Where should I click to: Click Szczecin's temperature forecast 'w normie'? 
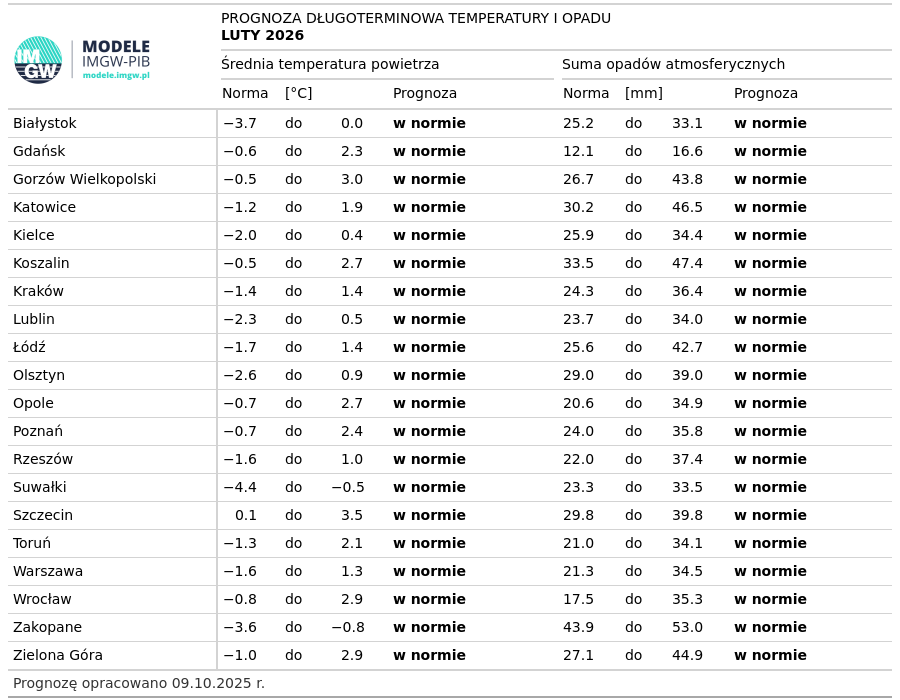coord(429,516)
